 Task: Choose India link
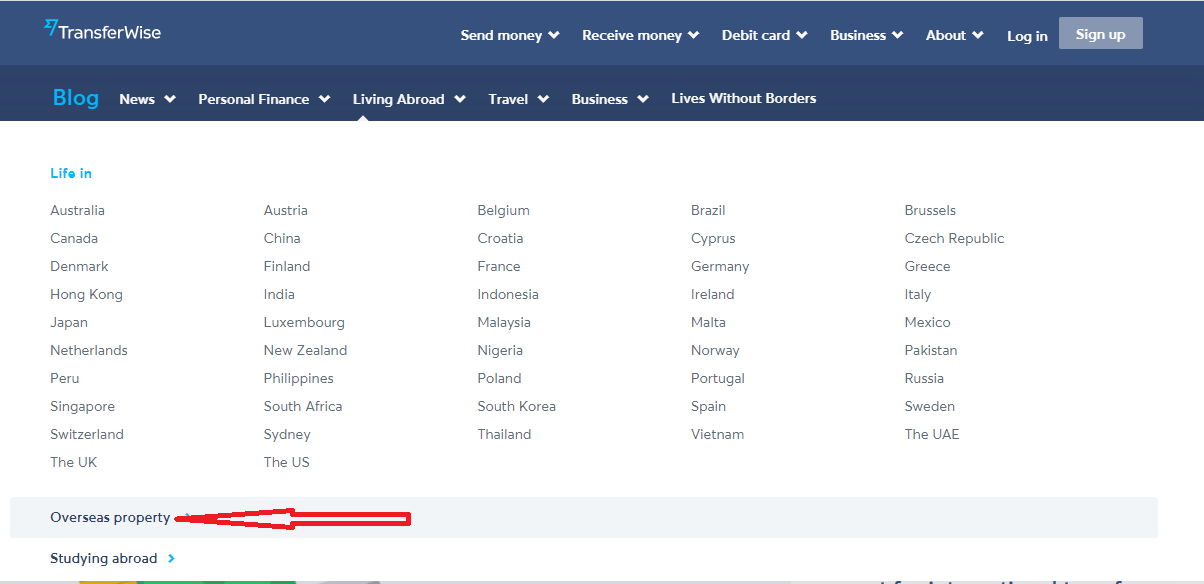(x=279, y=294)
